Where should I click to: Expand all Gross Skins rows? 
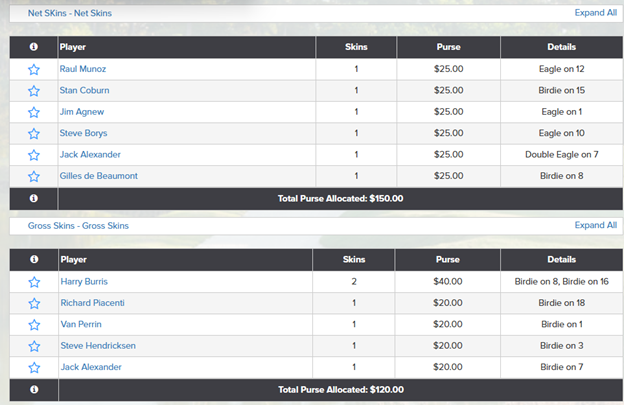(x=595, y=225)
